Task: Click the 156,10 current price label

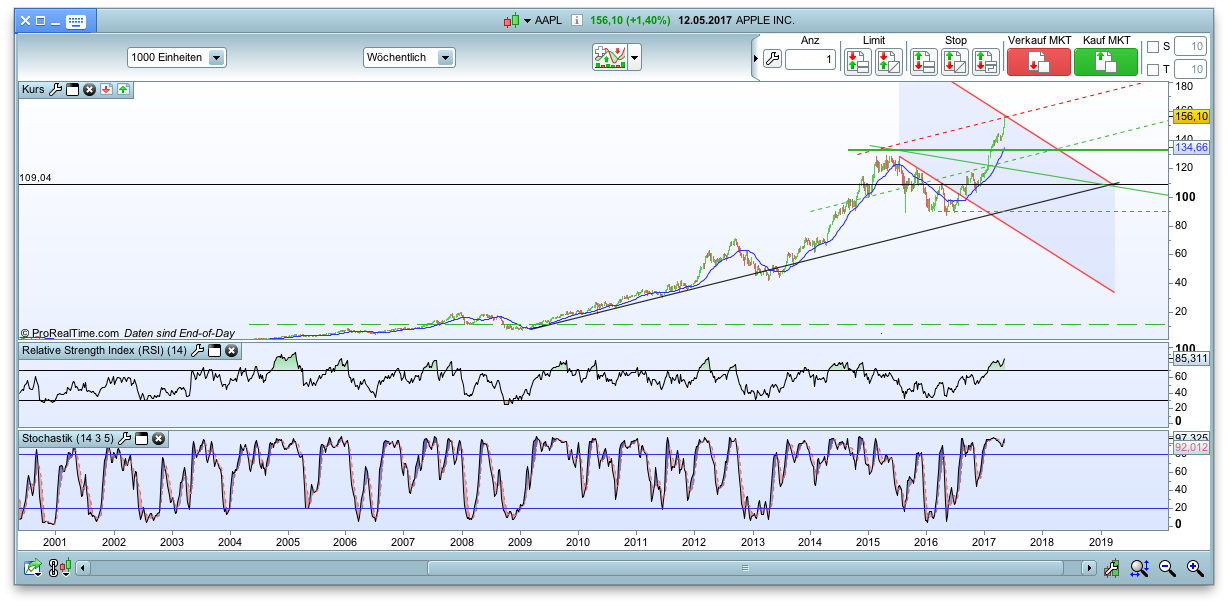Action: 1190,117
